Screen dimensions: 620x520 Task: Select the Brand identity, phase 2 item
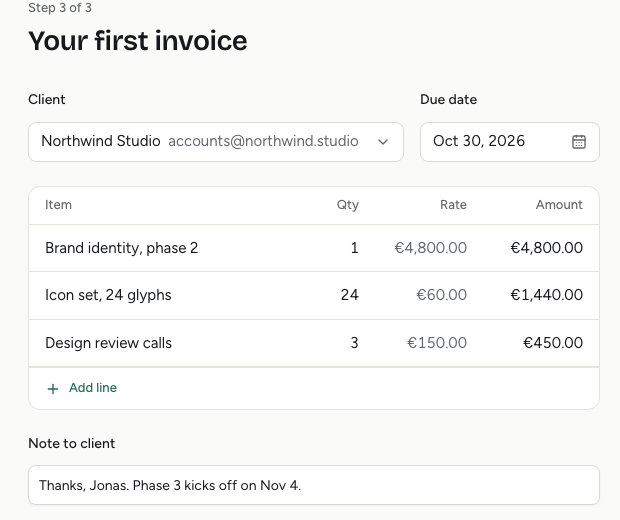[x=121, y=248]
